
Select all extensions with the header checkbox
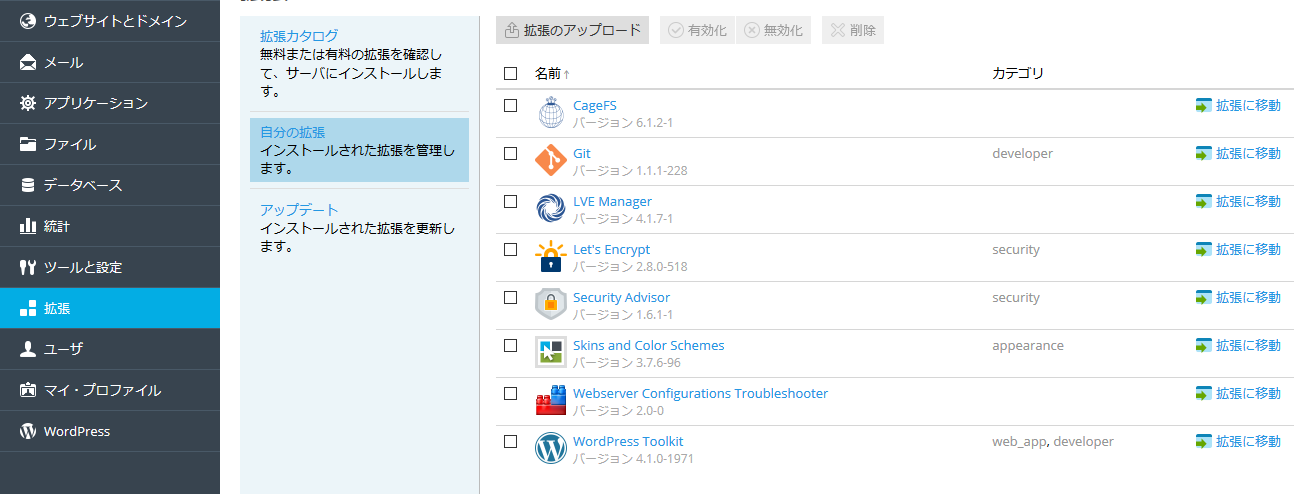click(x=511, y=73)
